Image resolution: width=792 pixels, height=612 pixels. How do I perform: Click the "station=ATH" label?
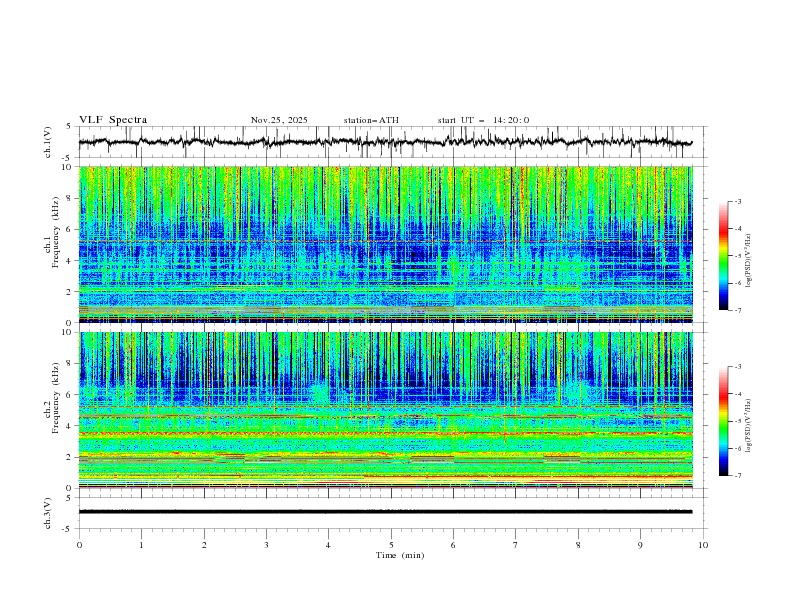coord(371,120)
